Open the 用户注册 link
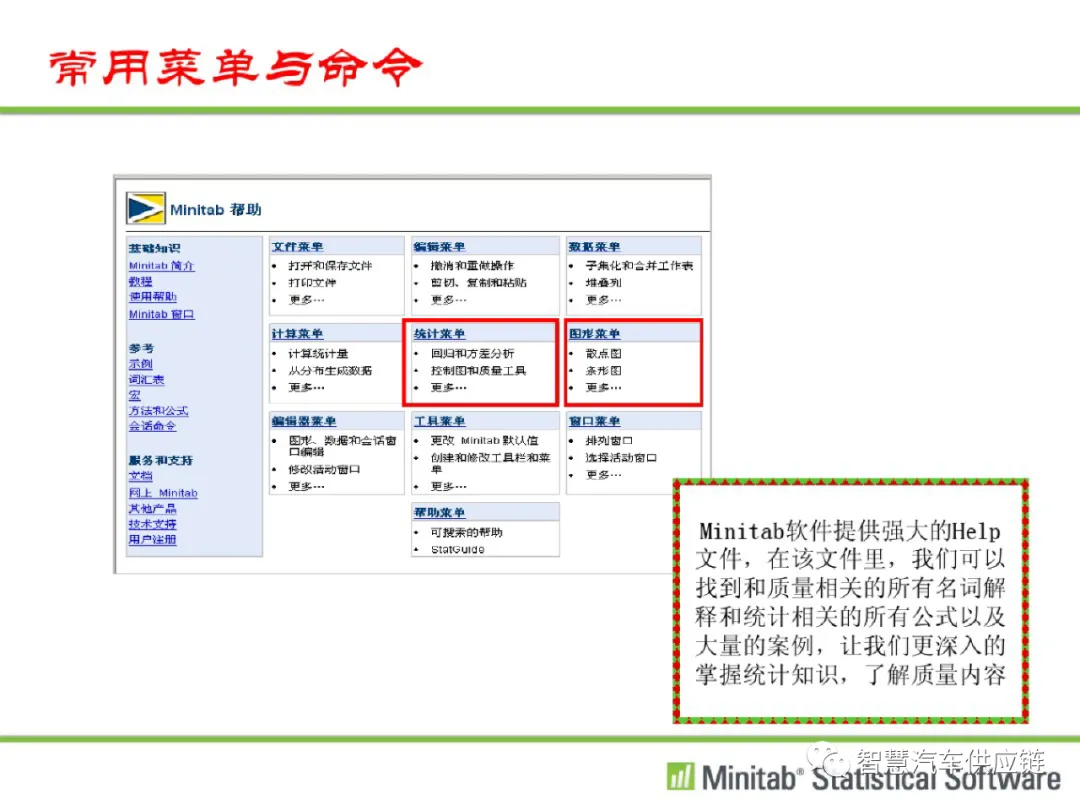This screenshot has height=810, width=1080. coord(153,540)
